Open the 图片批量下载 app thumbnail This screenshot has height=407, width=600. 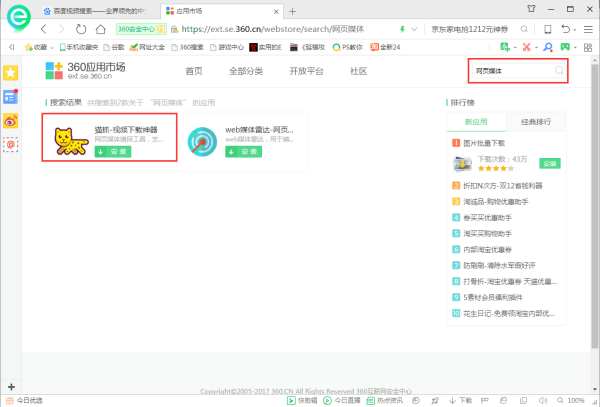(462, 164)
